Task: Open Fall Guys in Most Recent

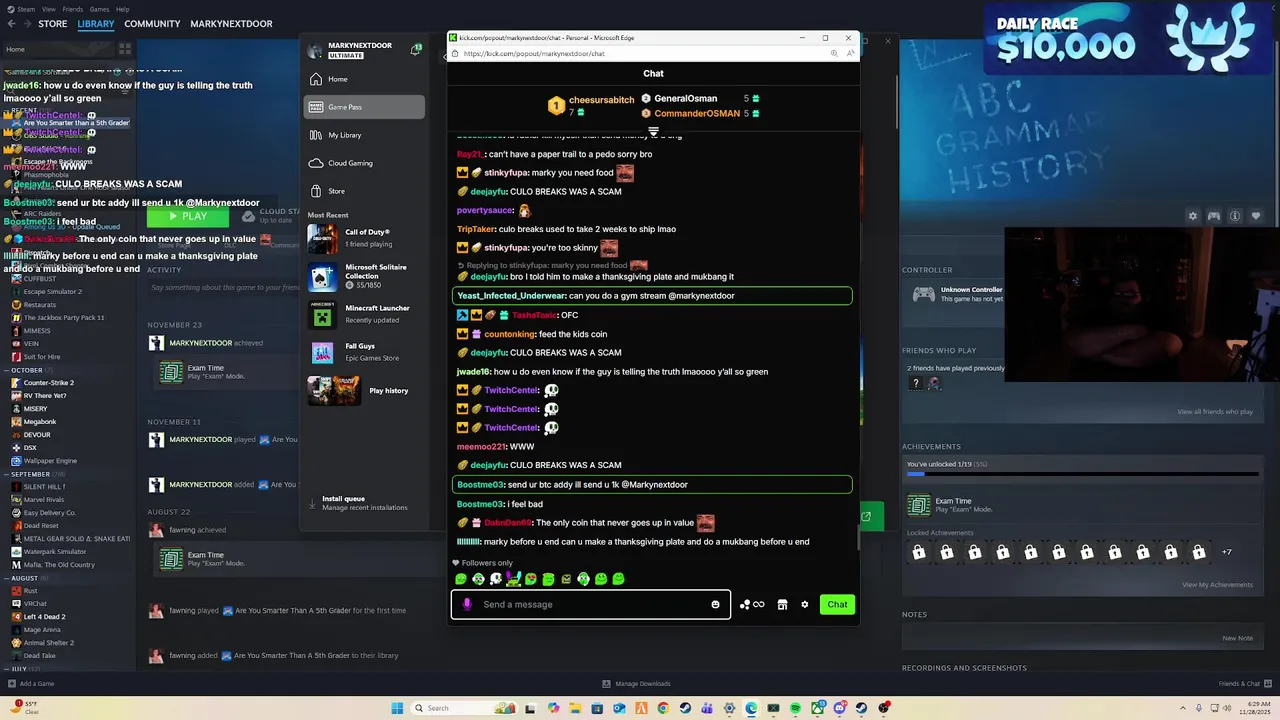Action: pyautogui.click(x=364, y=352)
